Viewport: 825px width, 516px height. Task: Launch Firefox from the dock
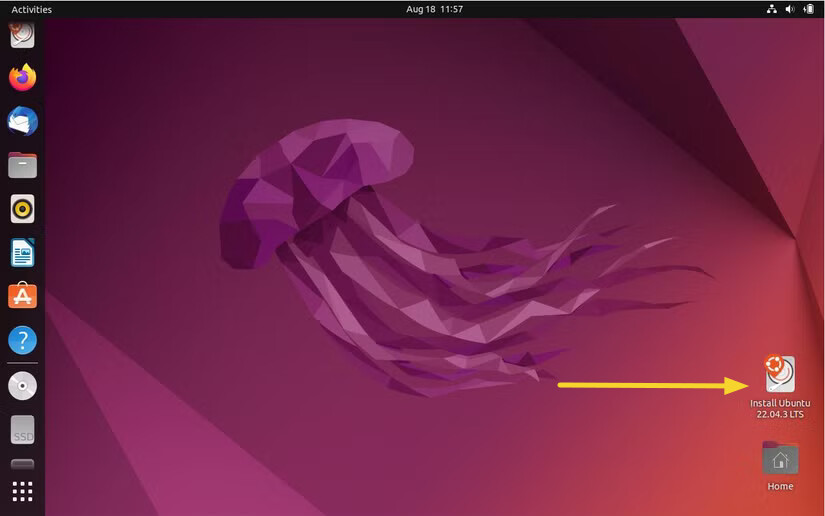point(22,77)
